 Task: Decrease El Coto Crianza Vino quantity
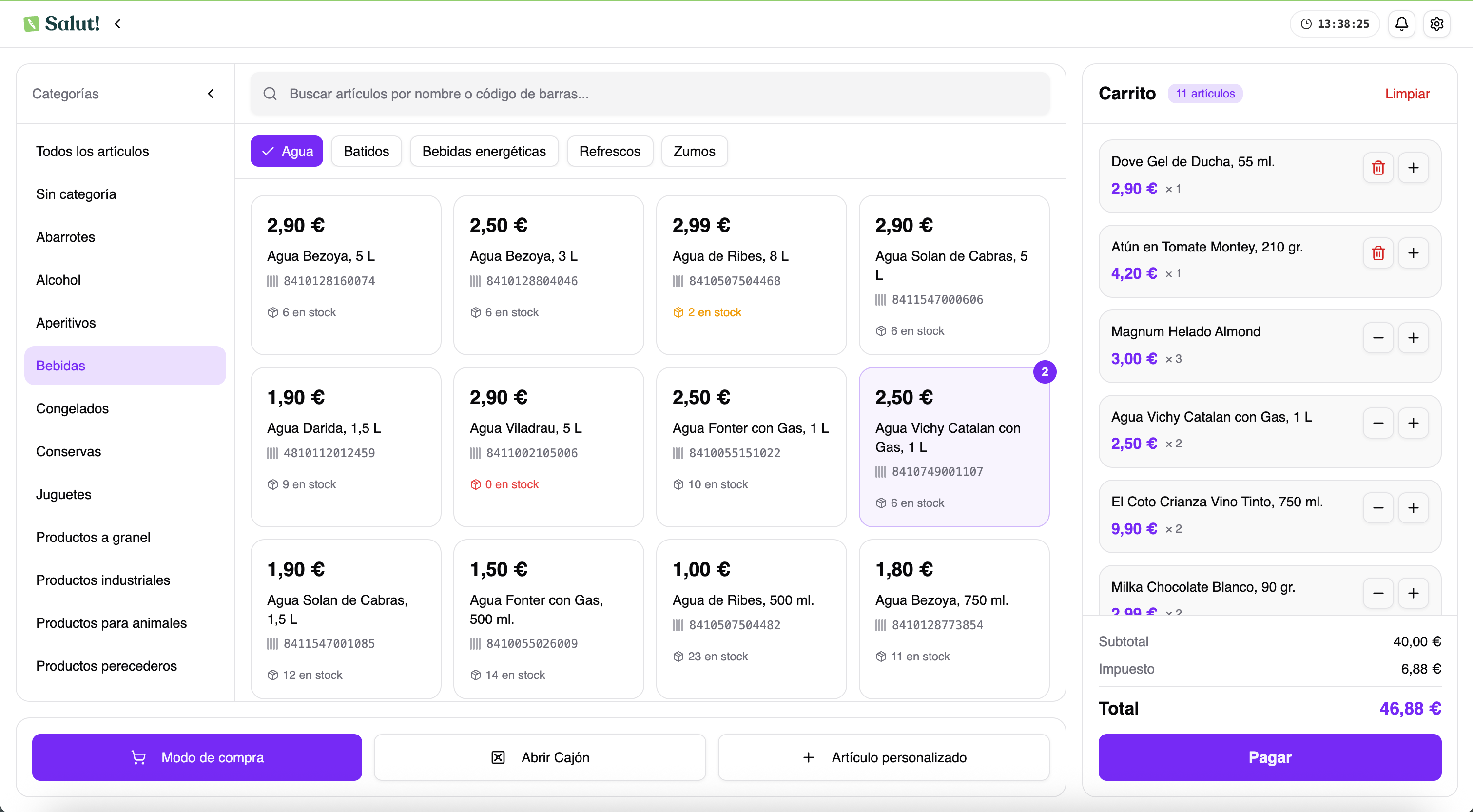(x=1378, y=508)
